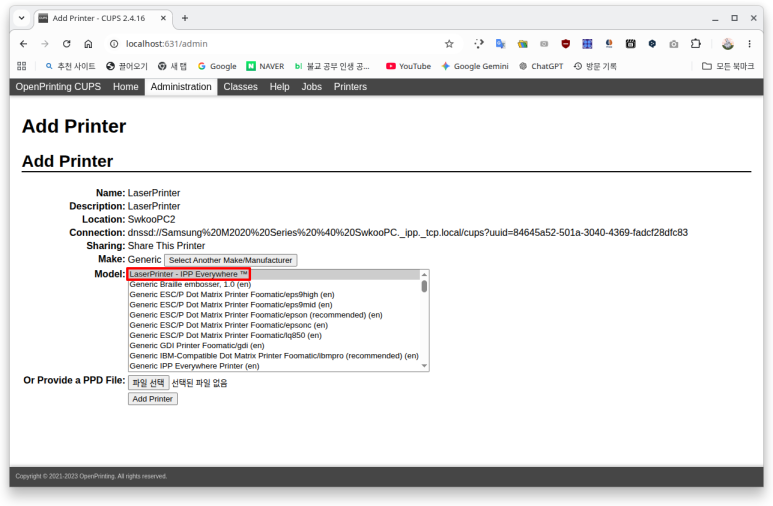Click the address bar showing localhost:631/admin
The image size is (773, 506).
tap(281, 44)
